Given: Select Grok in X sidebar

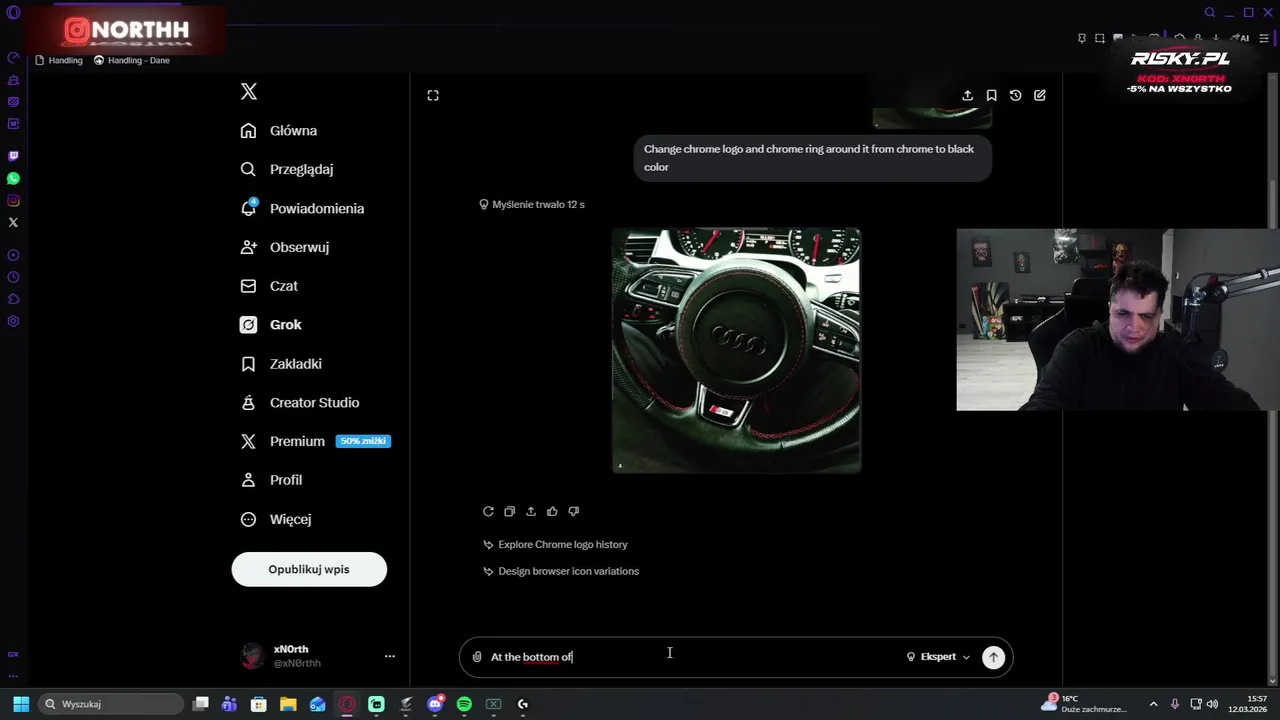Looking at the screenshot, I should (x=270, y=325).
